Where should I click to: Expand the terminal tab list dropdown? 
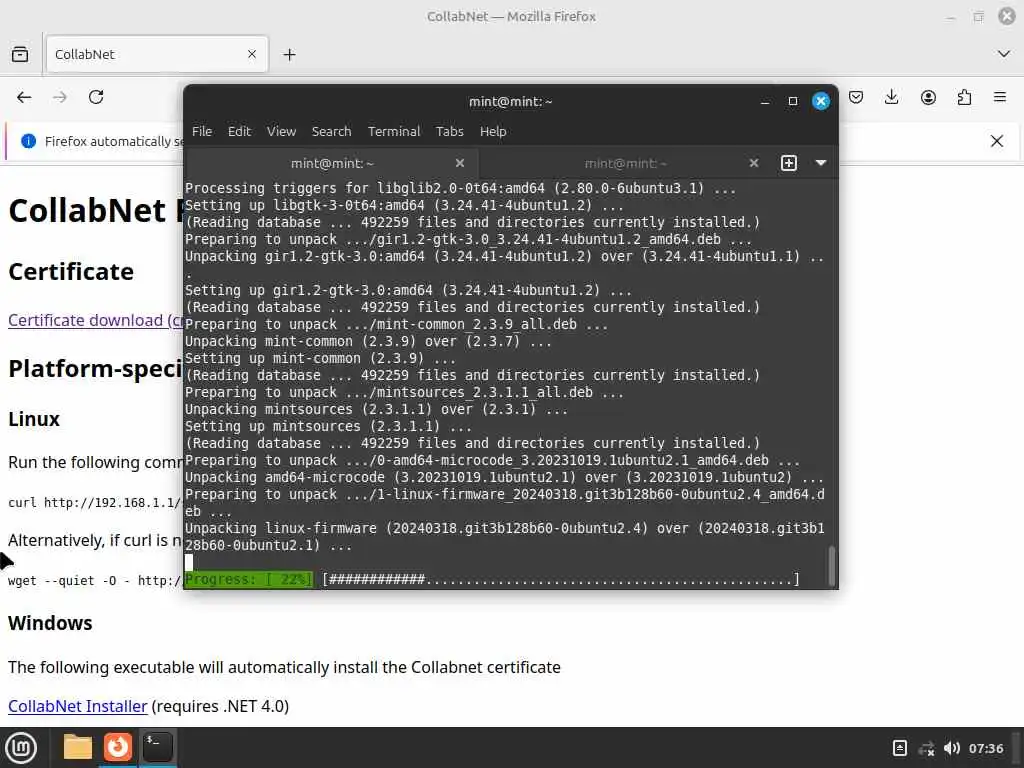(x=821, y=163)
